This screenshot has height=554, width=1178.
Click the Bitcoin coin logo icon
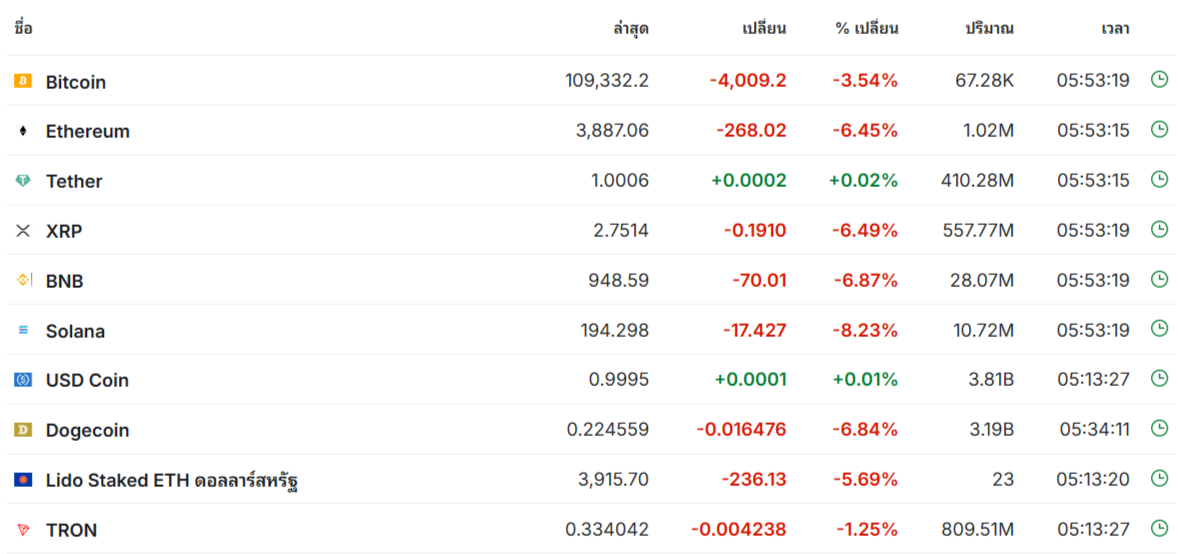(23, 81)
